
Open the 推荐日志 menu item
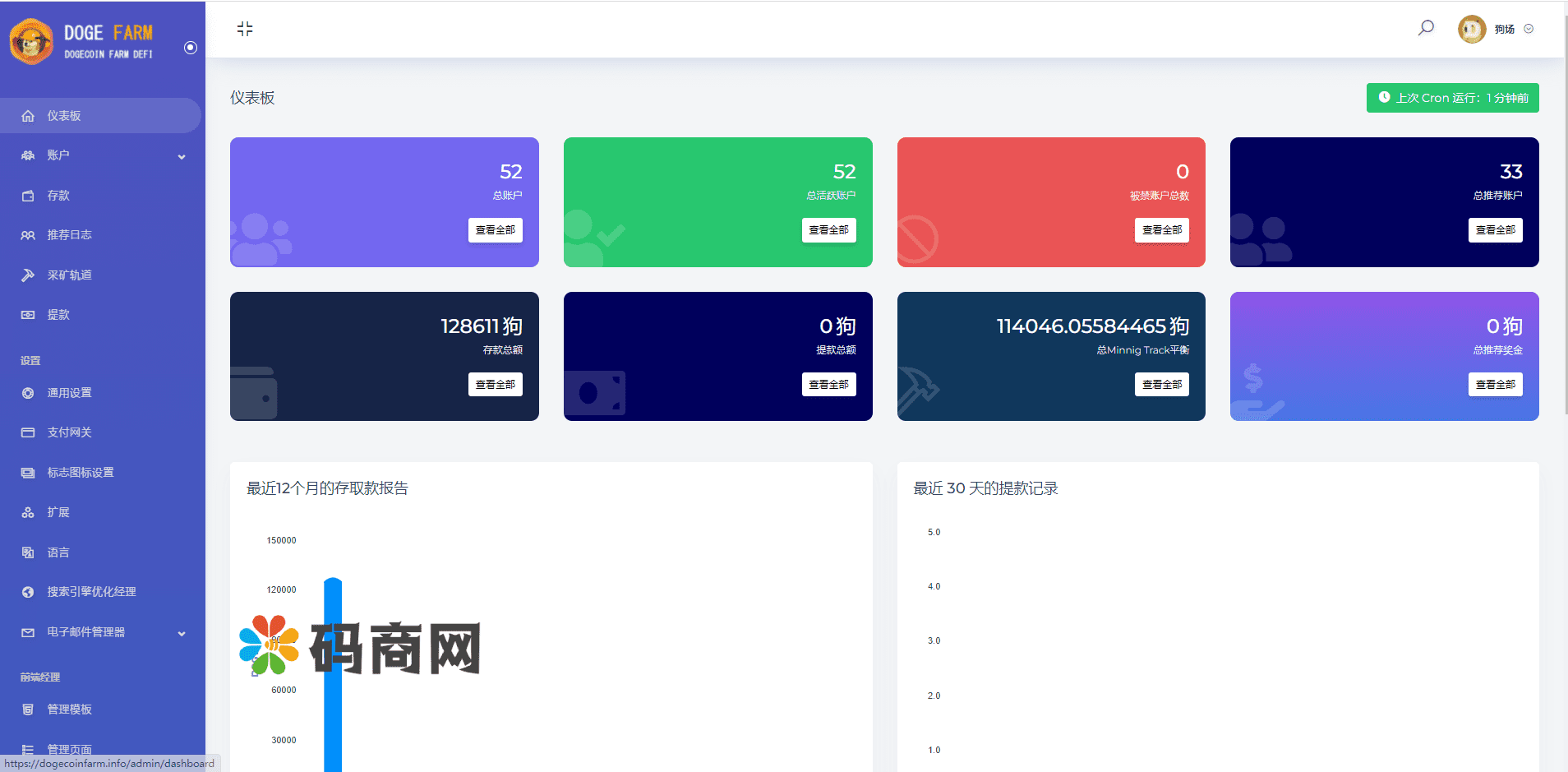click(x=69, y=235)
